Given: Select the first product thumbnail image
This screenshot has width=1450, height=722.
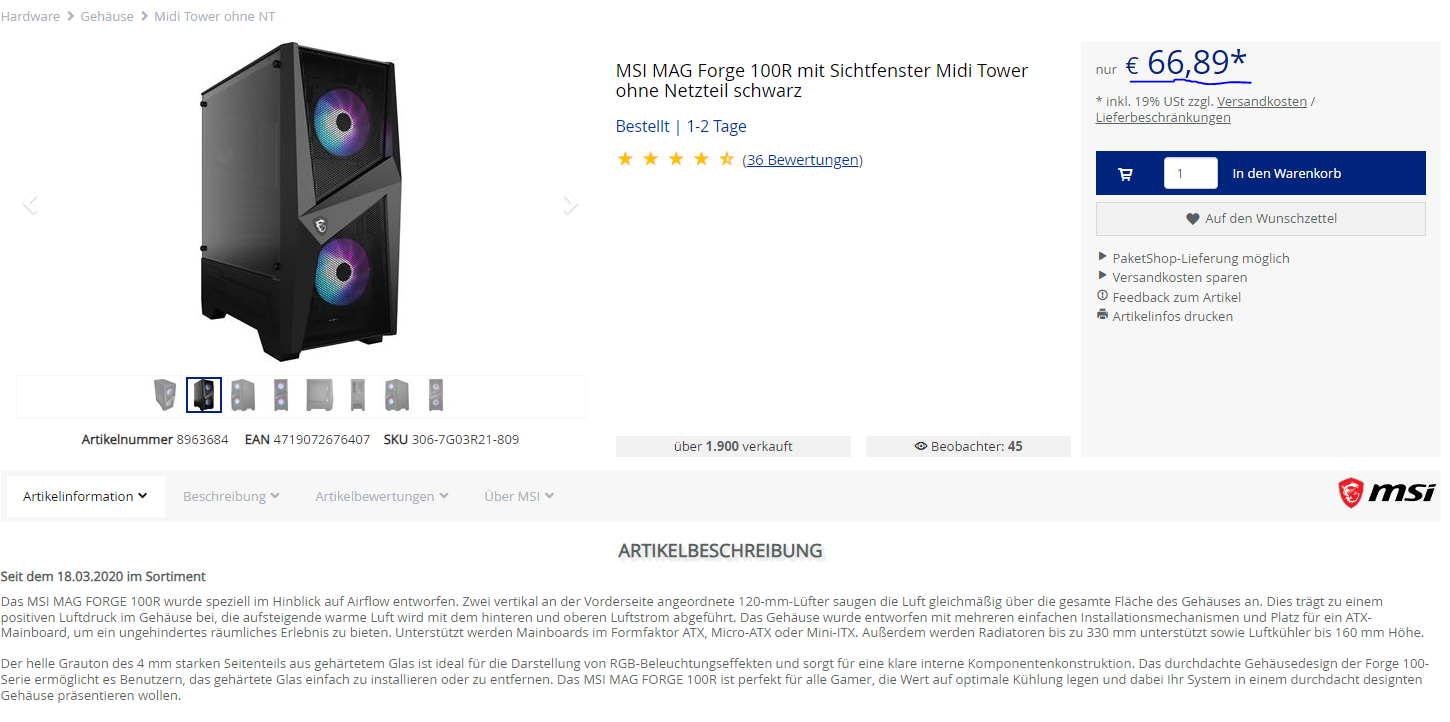Looking at the screenshot, I should tap(165, 395).
